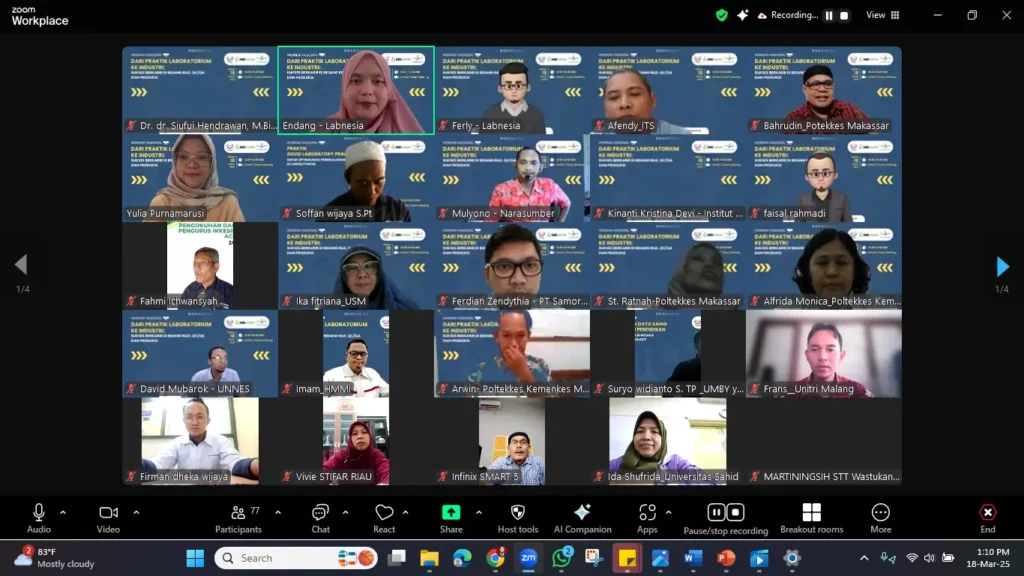Select Endang - Labnesia video tile

click(356, 90)
